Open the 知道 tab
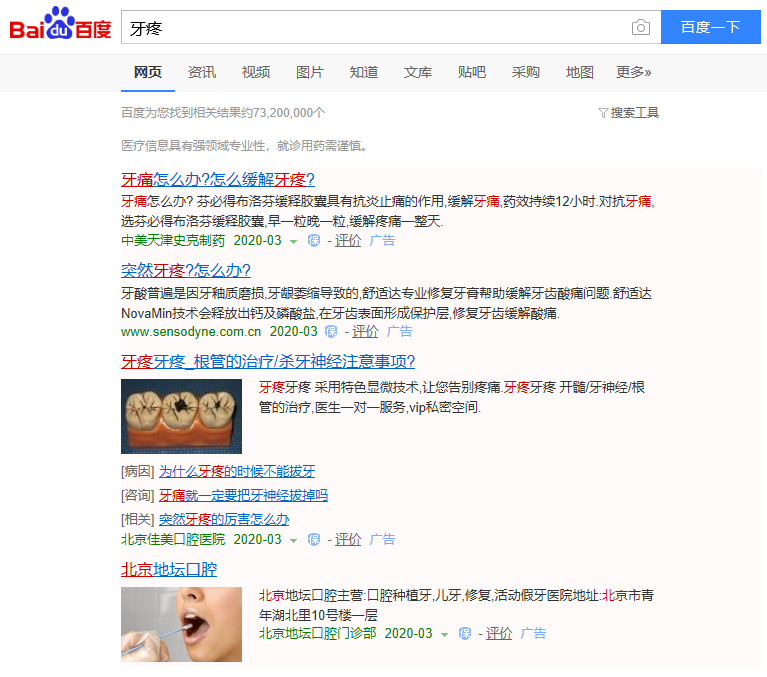The image size is (767, 677). [x=363, y=72]
